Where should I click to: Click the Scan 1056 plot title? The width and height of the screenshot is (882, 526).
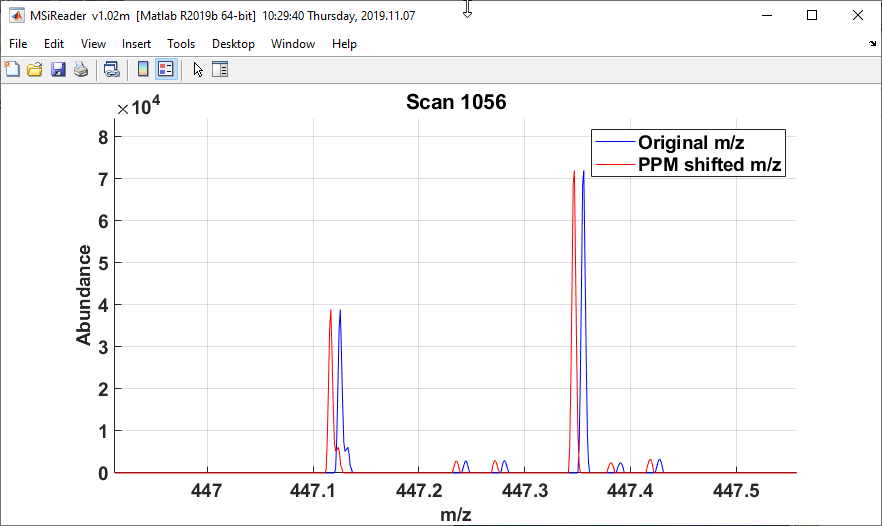[456, 102]
